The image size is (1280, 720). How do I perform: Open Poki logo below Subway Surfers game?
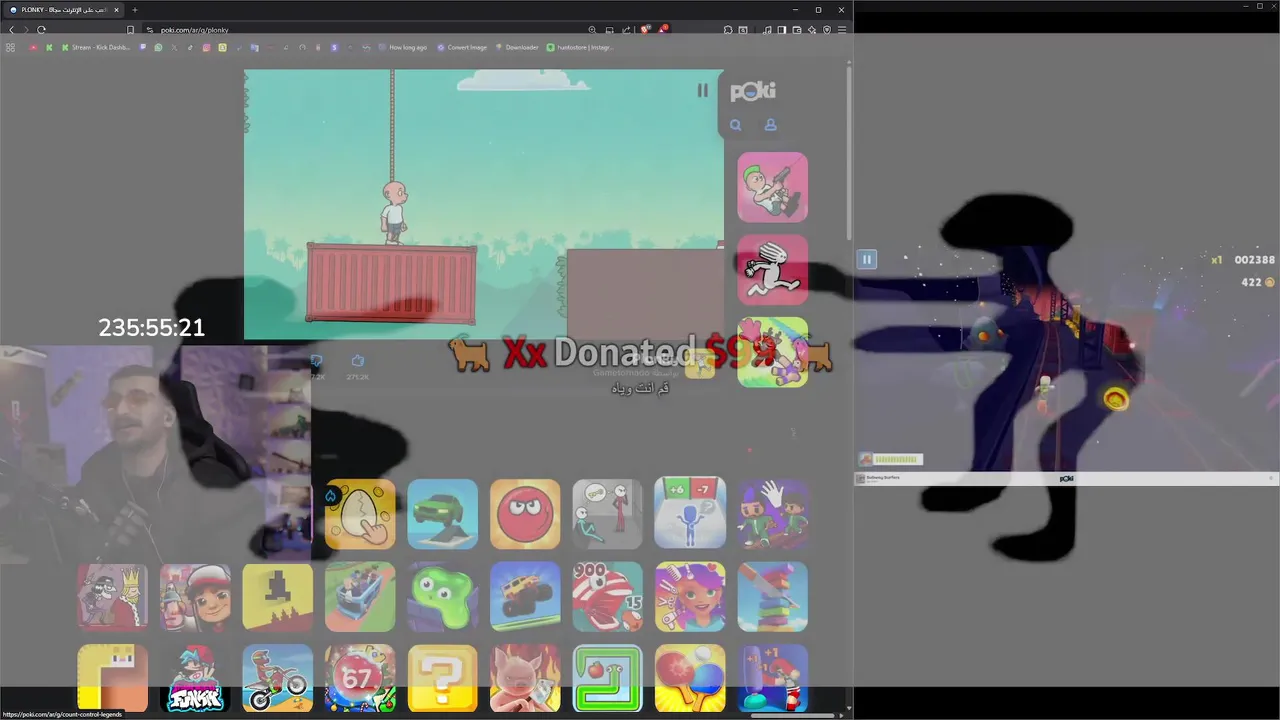pos(1066,479)
